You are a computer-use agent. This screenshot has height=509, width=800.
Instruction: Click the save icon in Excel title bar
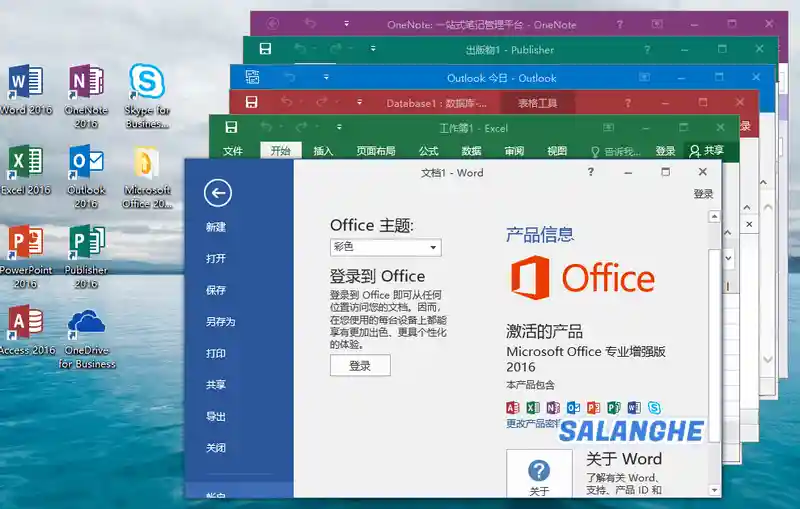pos(231,127)
